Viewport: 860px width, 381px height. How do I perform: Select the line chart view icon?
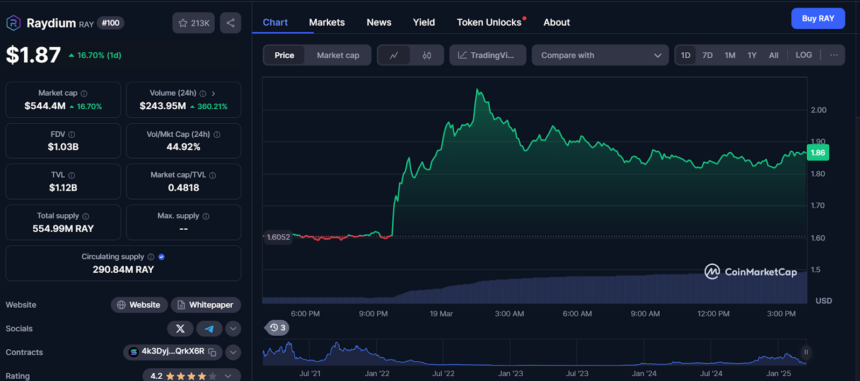coord(394,55)
